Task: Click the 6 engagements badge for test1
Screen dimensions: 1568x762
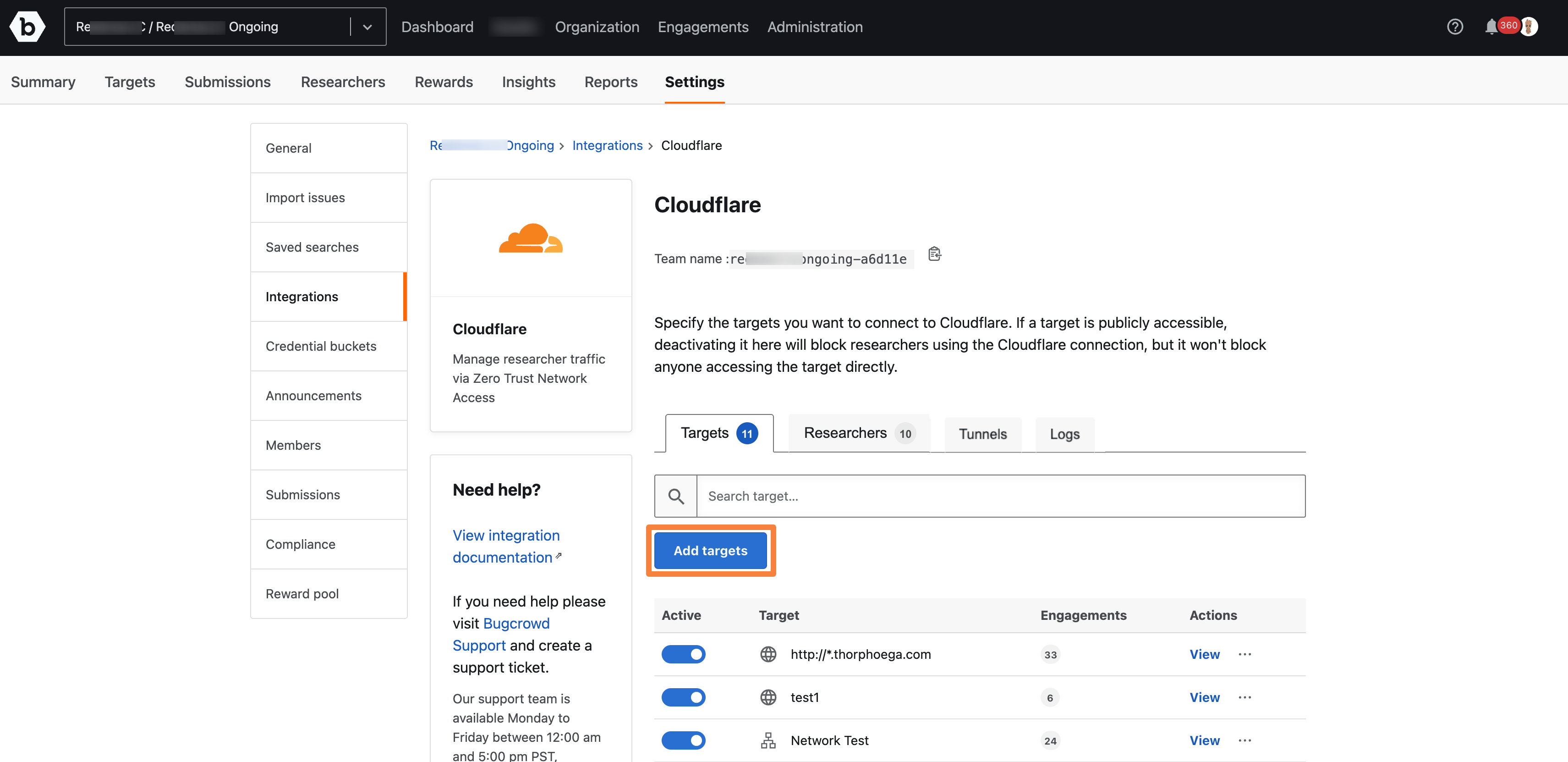Action: click(1049, 698)
